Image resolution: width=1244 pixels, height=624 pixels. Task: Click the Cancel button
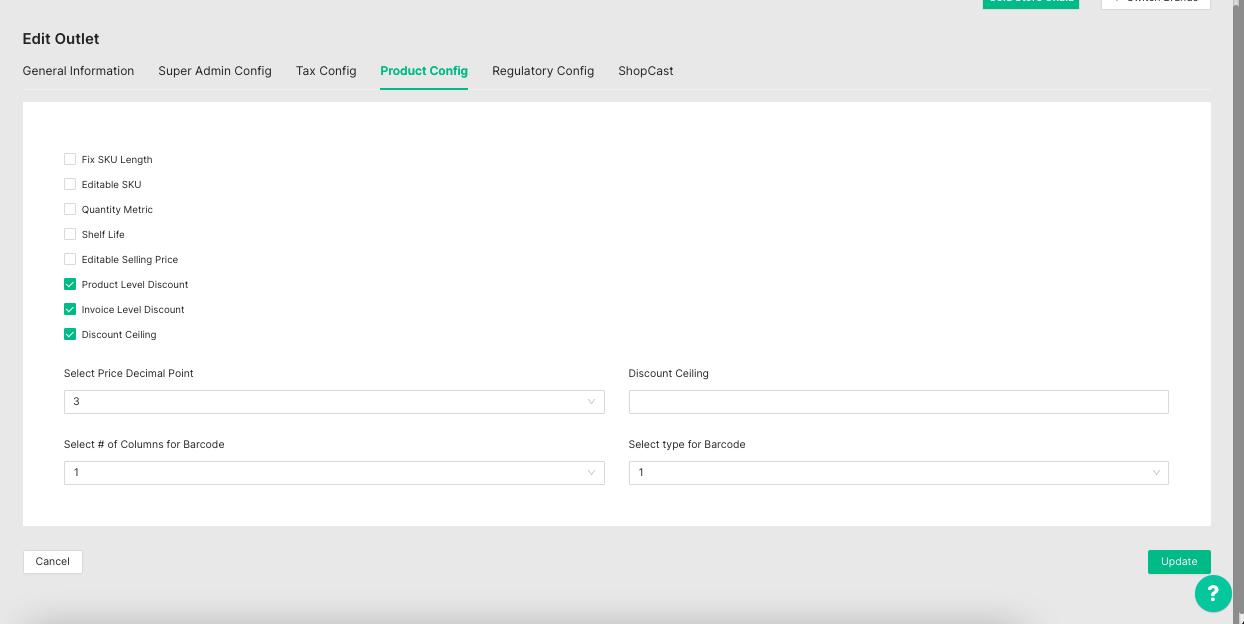pos(53,562)
